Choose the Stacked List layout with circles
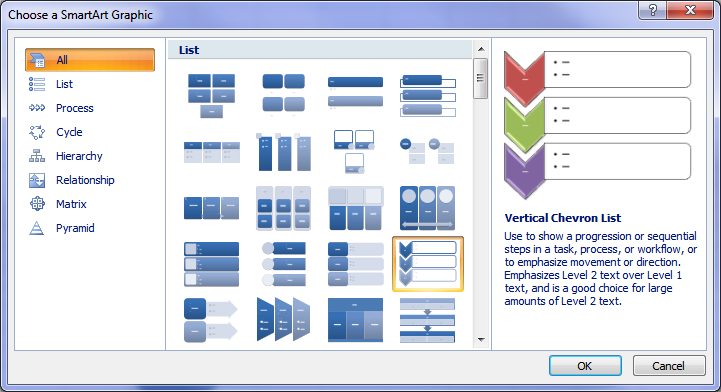The height and width of the screenshot is (392, 721). coord(428,152)
